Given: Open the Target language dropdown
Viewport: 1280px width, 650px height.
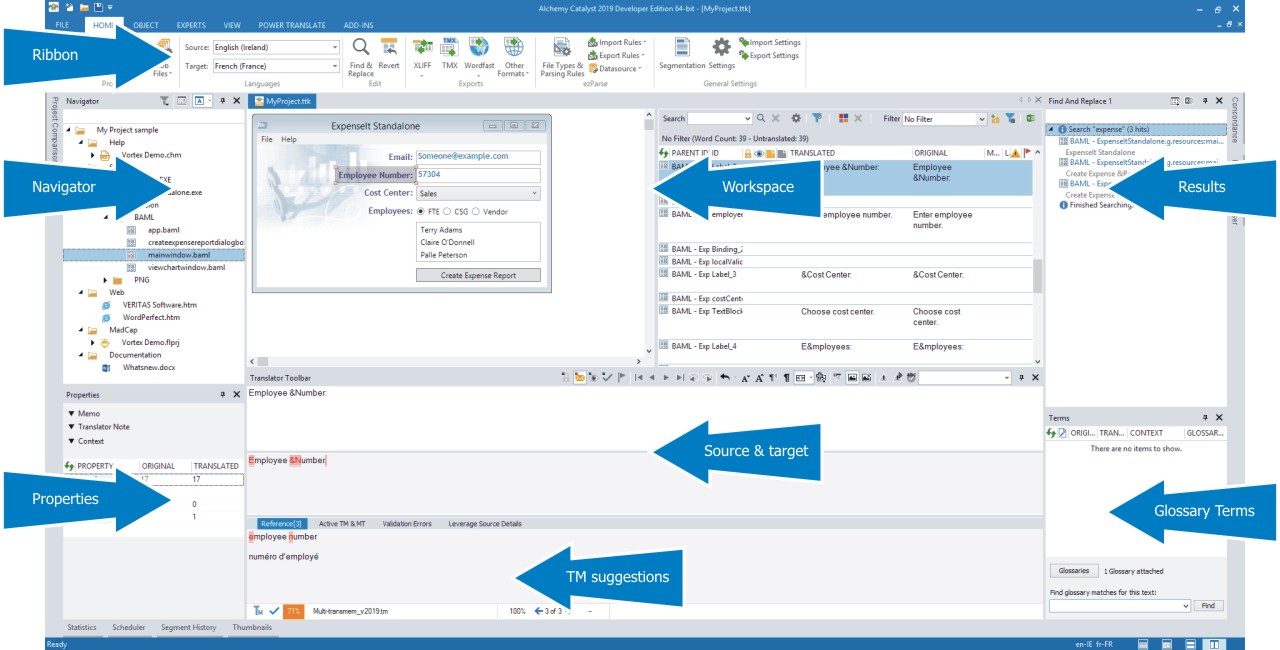Looking at the screenshot, I should [276, 66].
